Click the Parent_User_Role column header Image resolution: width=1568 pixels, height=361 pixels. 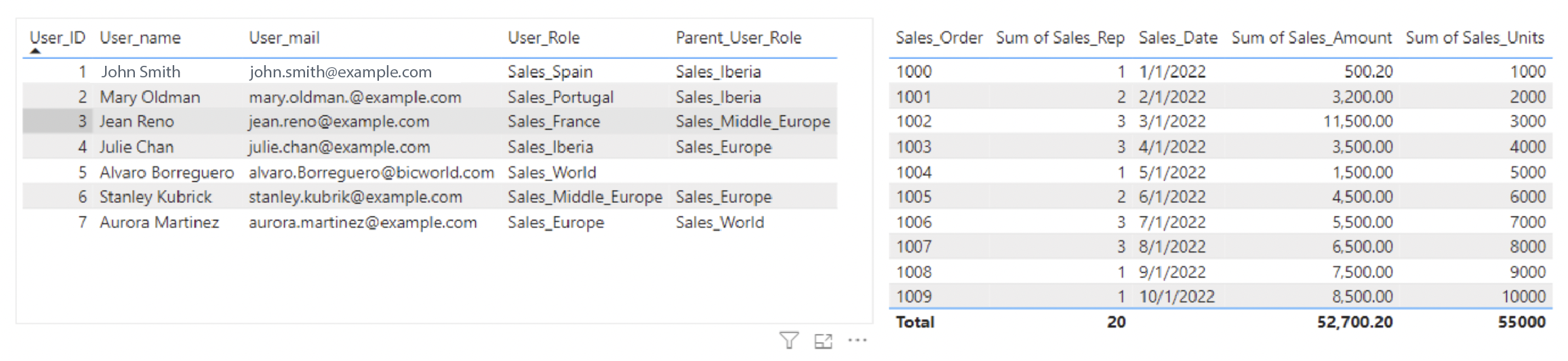738,38
